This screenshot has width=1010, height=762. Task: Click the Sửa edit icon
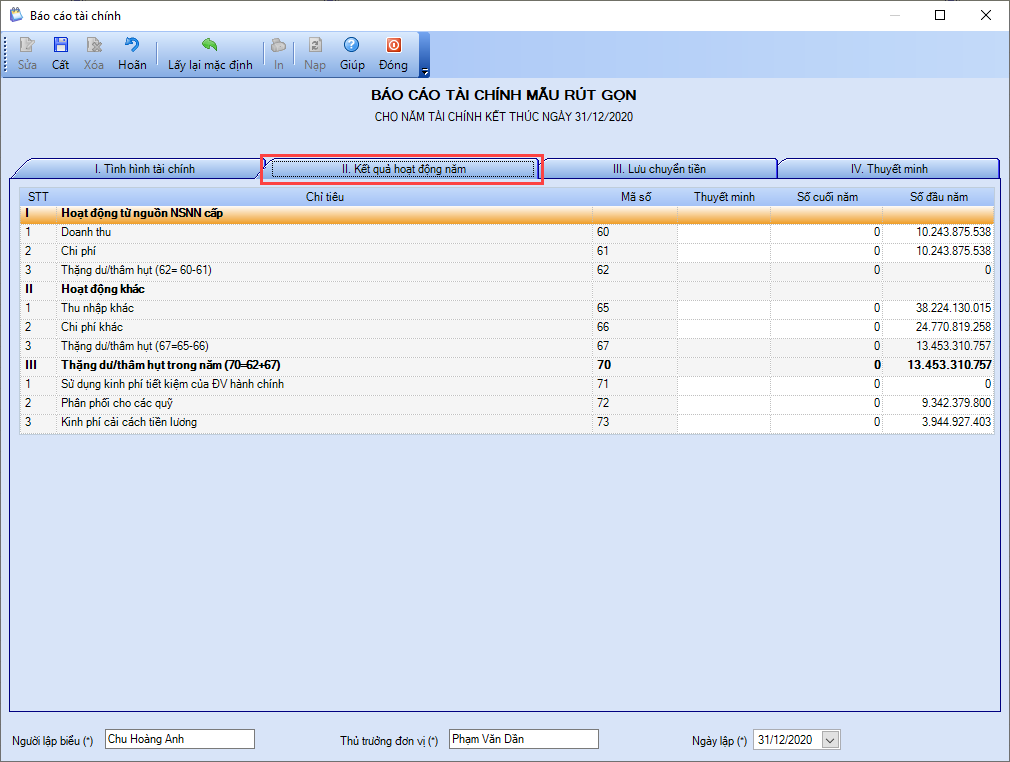click(x=27, y=54)
